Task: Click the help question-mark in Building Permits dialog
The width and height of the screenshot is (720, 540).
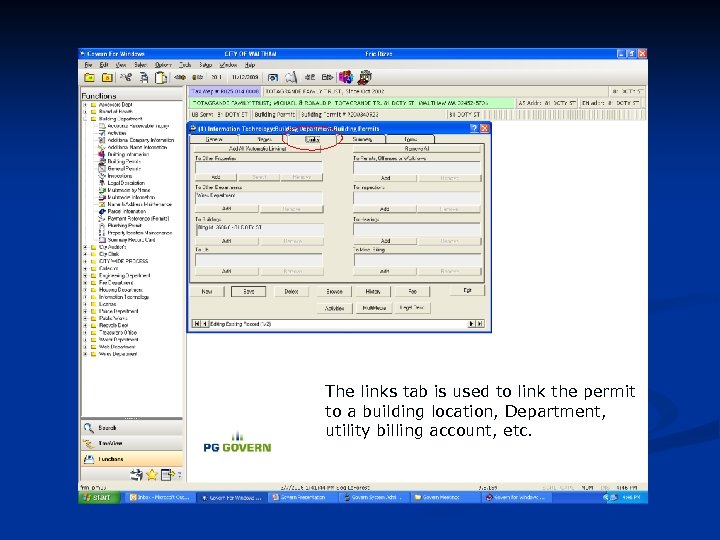Action: pos(474,129)
